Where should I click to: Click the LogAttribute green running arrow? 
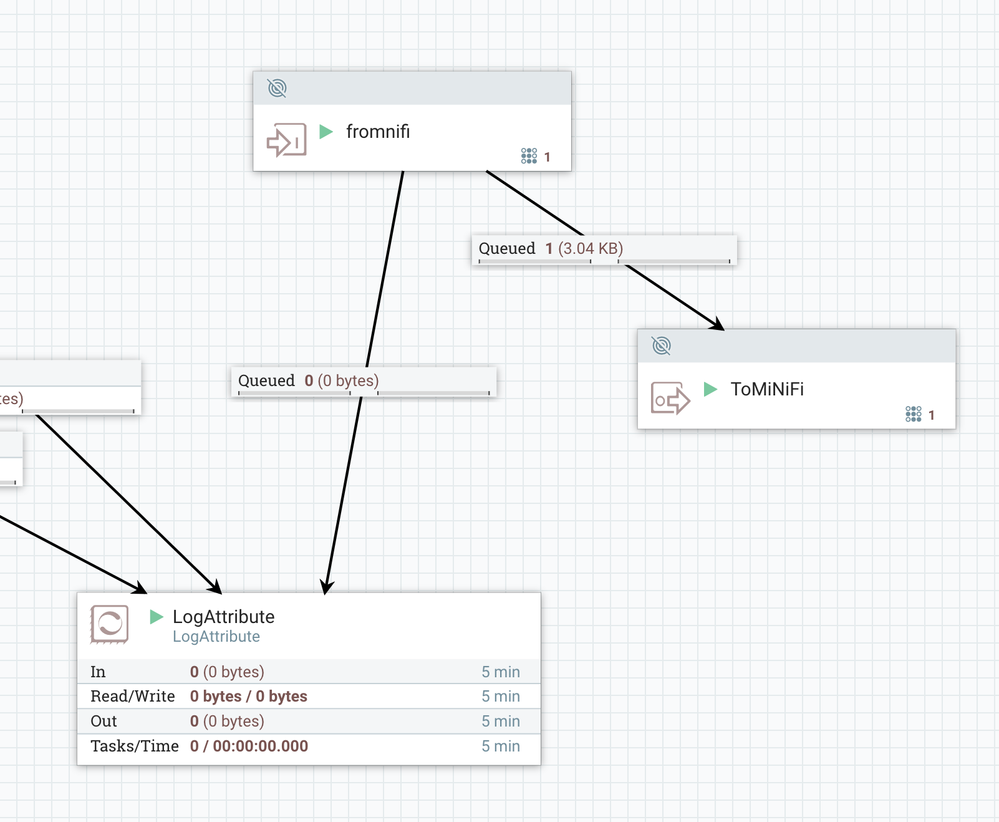point(156,617)
